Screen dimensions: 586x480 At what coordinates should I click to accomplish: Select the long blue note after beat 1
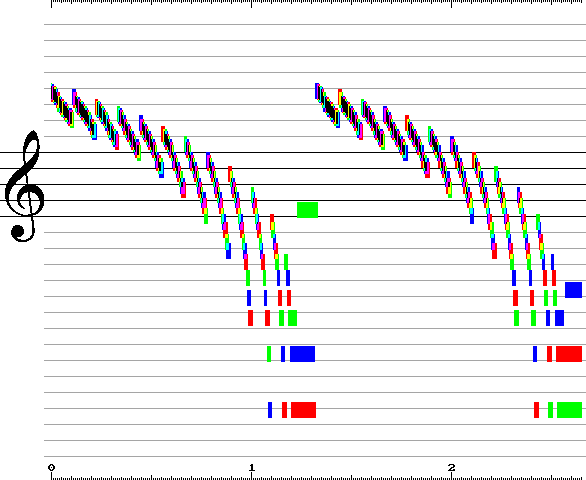(302, 354)
